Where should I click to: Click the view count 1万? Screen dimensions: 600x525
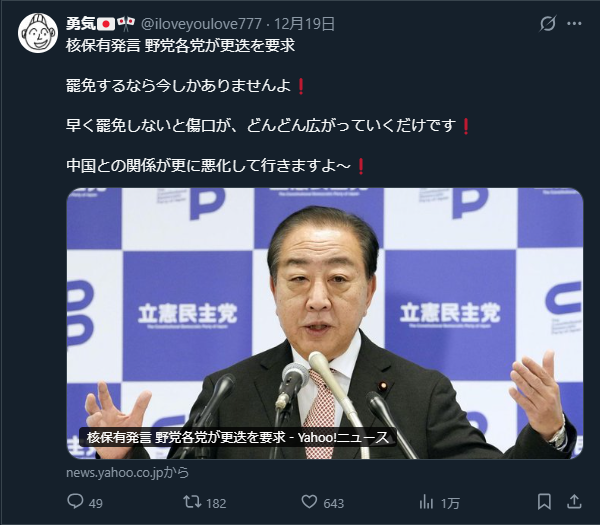tap(450, 503)
